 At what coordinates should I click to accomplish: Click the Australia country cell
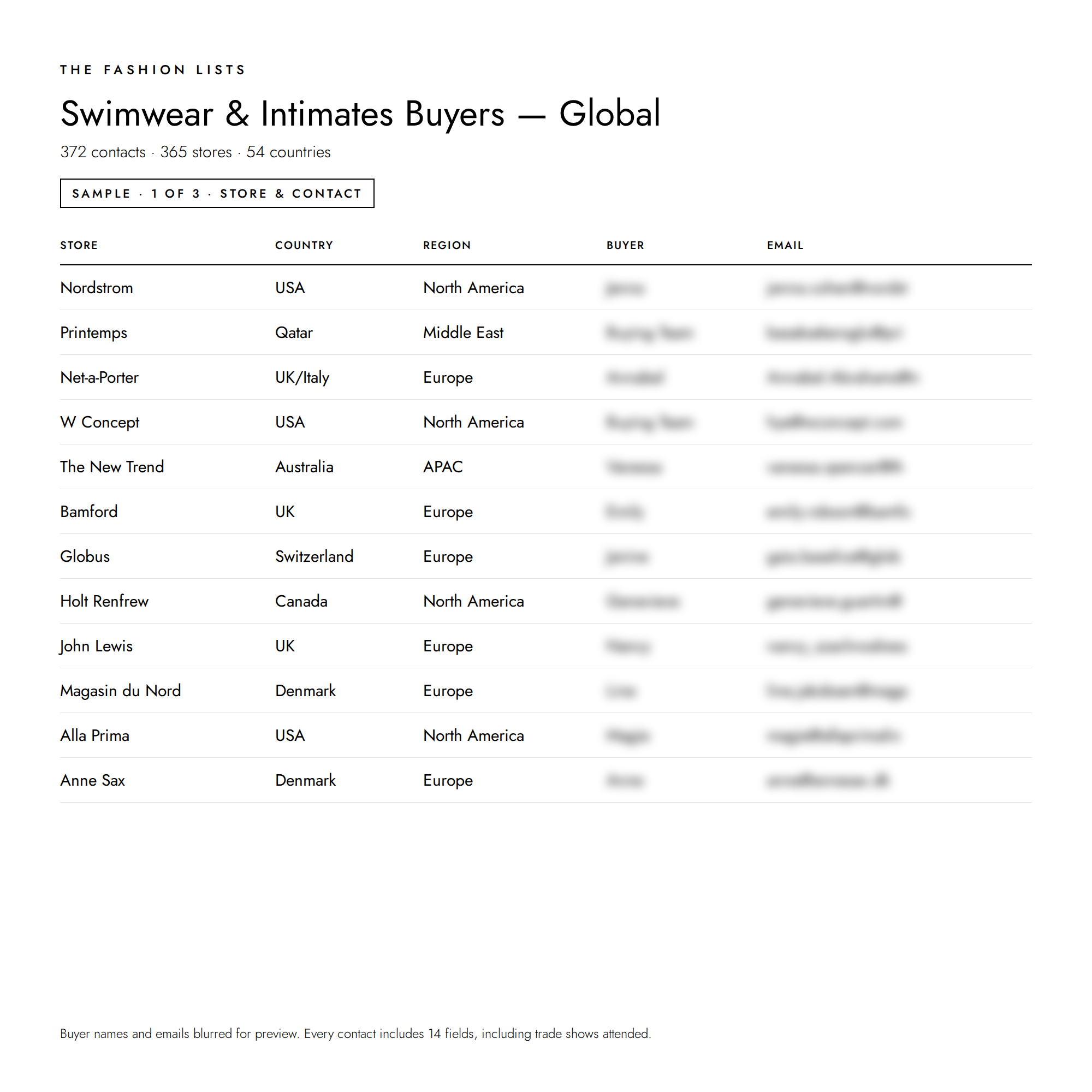coord(304,467)
